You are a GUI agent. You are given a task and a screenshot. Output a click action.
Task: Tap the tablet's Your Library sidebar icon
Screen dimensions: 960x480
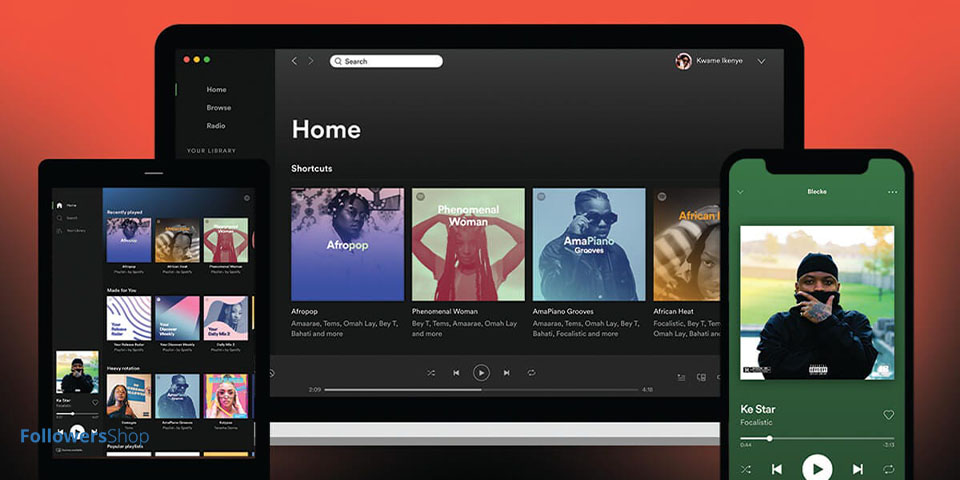[x=59, y=231]
